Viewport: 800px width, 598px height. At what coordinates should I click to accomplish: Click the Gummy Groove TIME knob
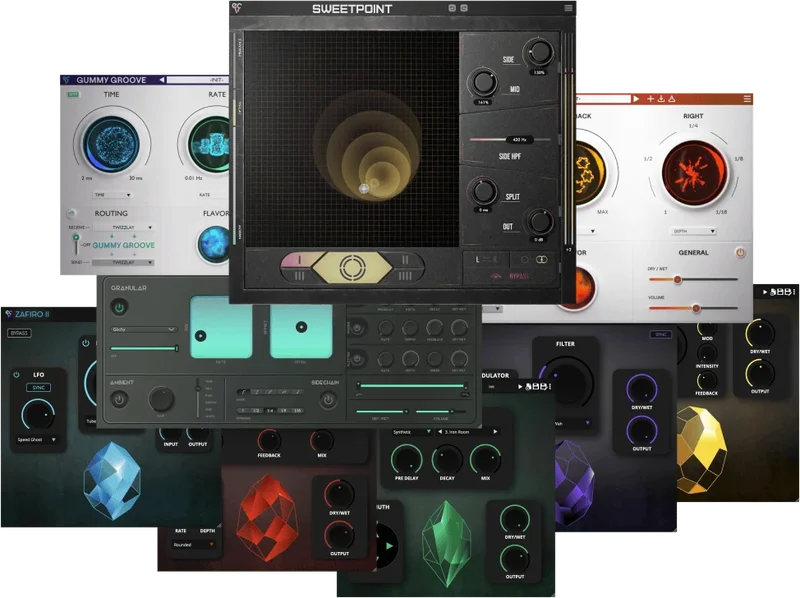[111, 144]
